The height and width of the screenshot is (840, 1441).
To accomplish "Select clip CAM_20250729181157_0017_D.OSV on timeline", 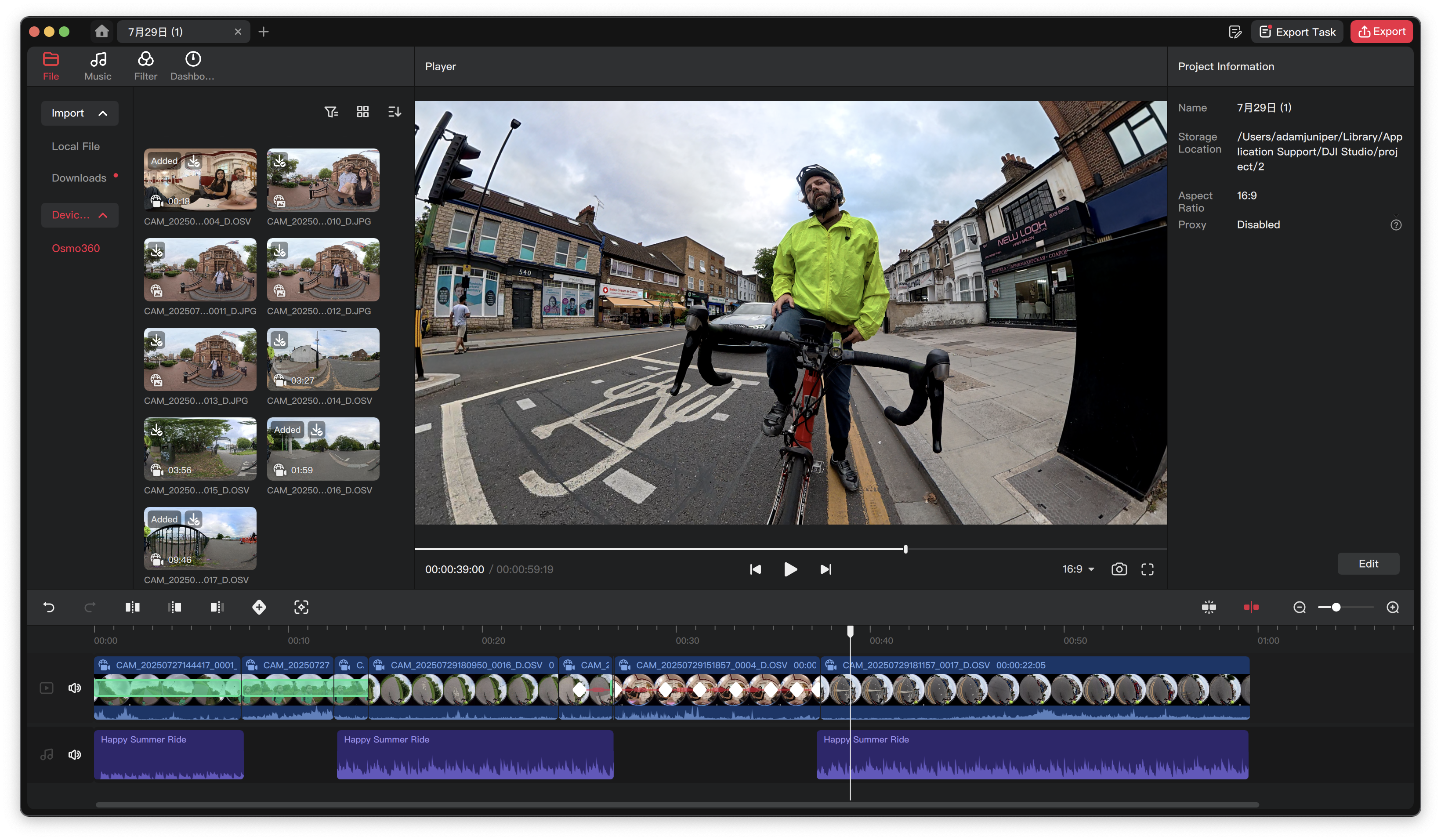I will (x=1035, y=687).
